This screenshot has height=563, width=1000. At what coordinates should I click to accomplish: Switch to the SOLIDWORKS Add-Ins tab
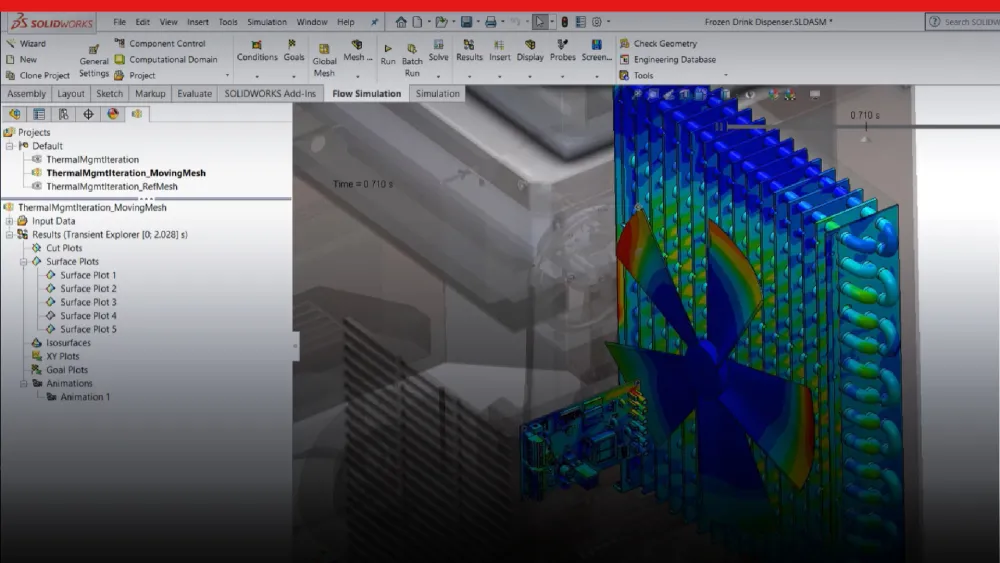click(270, 94)
